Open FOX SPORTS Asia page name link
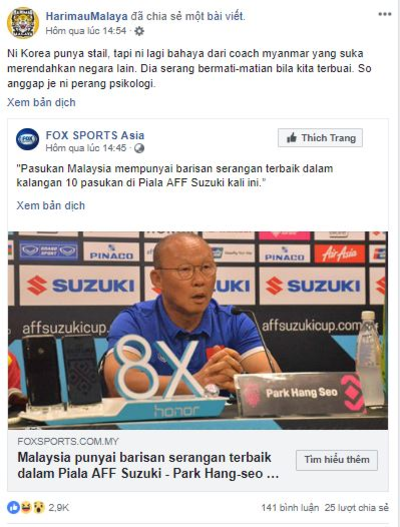 click(95, 135)
